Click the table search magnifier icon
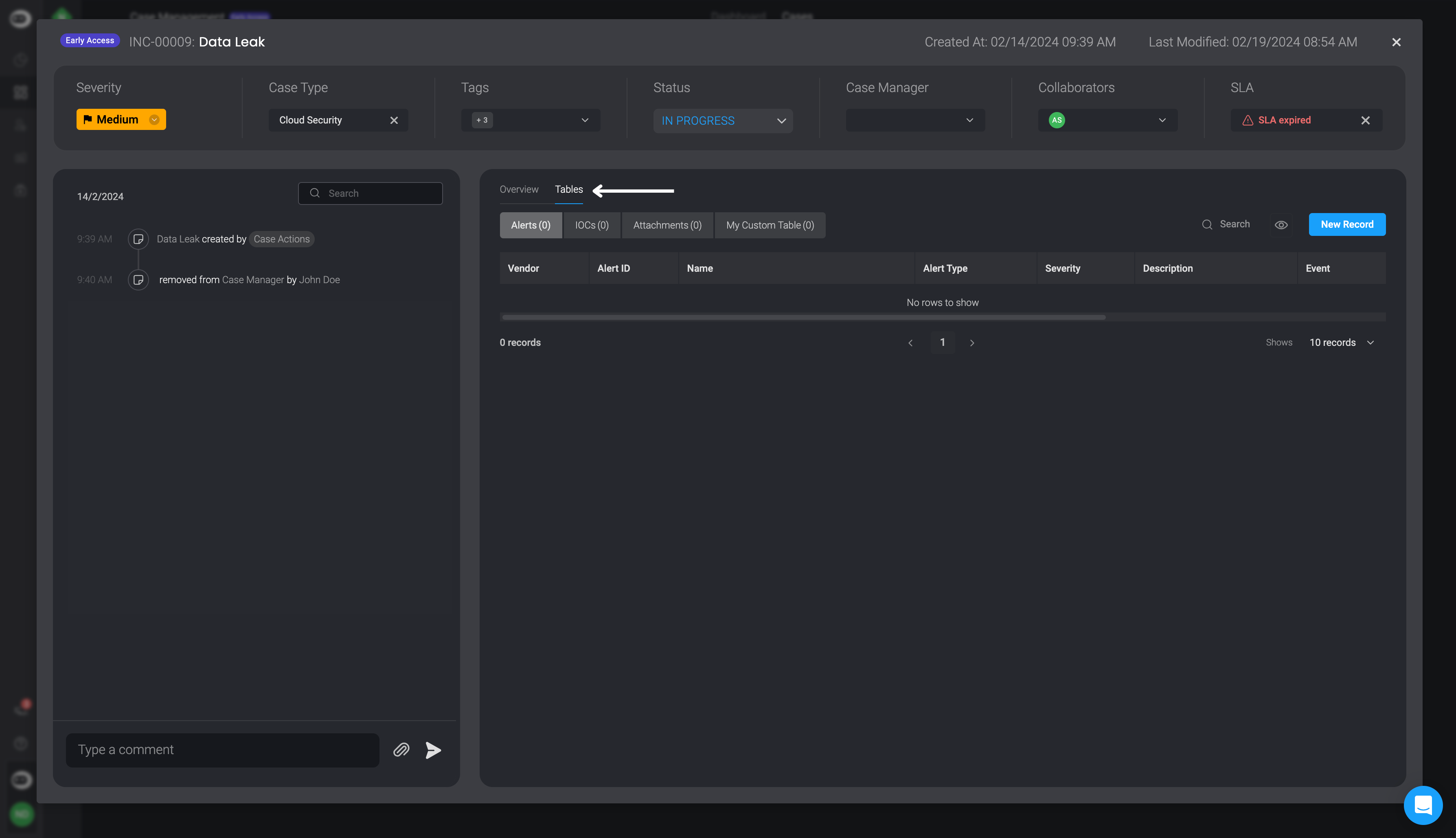The image size is (1456, 838). coord(1207,224)
